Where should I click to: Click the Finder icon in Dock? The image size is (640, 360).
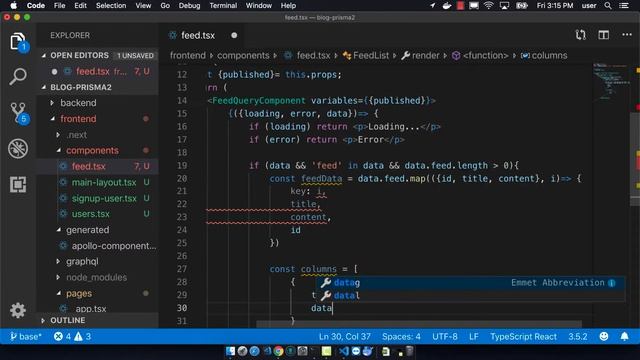pyautogui.click(x=230, y=351)
